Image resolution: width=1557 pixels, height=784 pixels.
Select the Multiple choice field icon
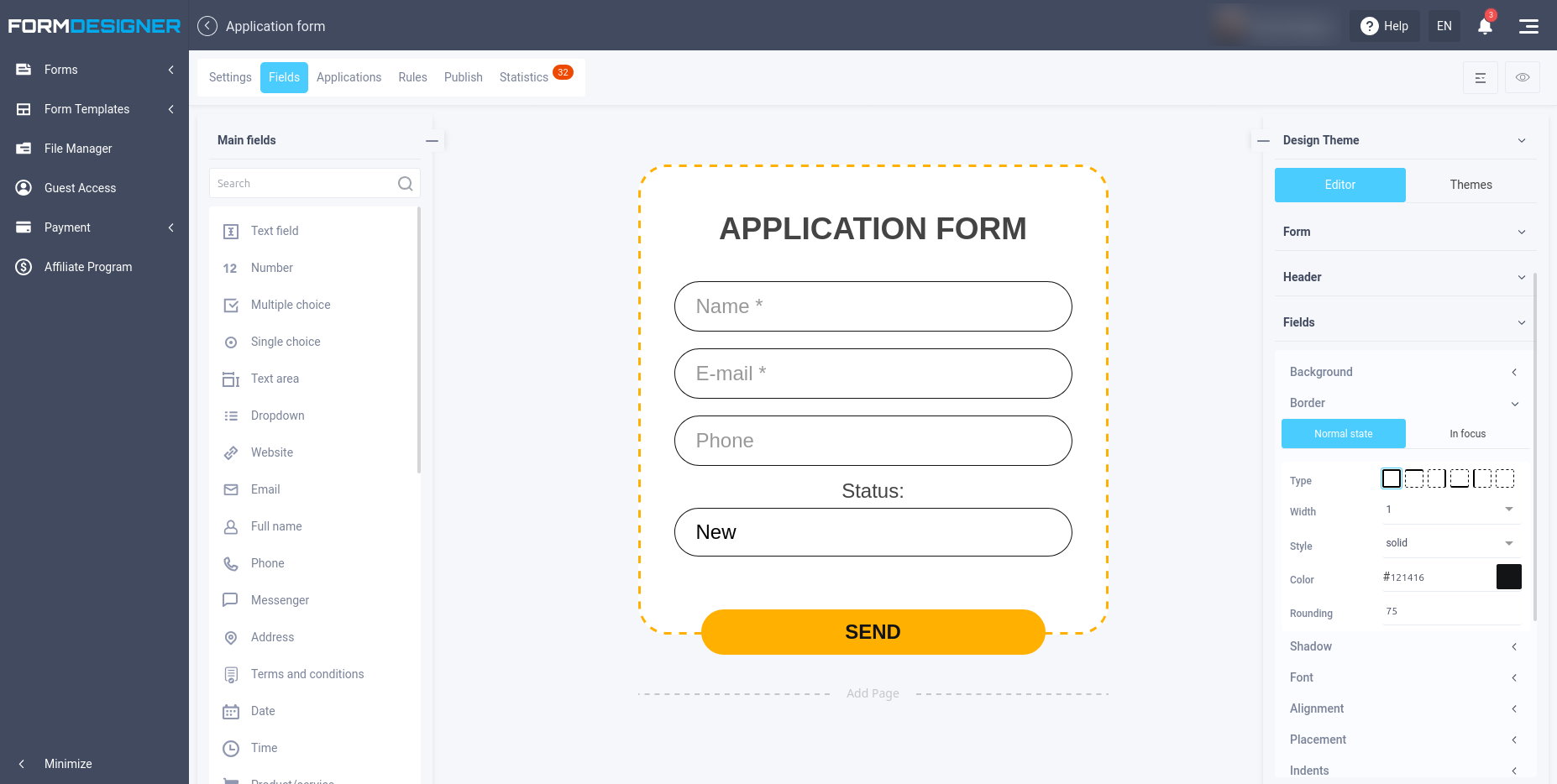[x=231, y=305]
